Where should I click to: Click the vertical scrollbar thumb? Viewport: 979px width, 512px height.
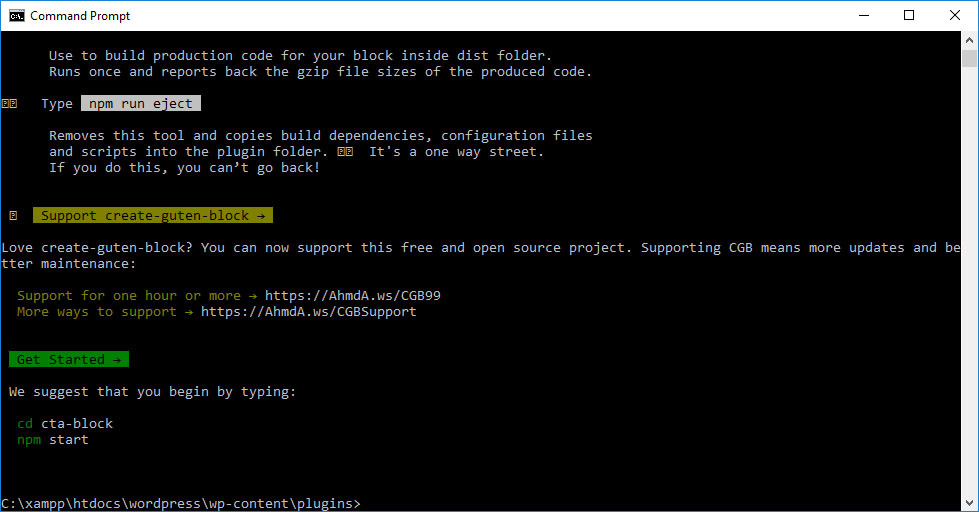click(969, 57)
